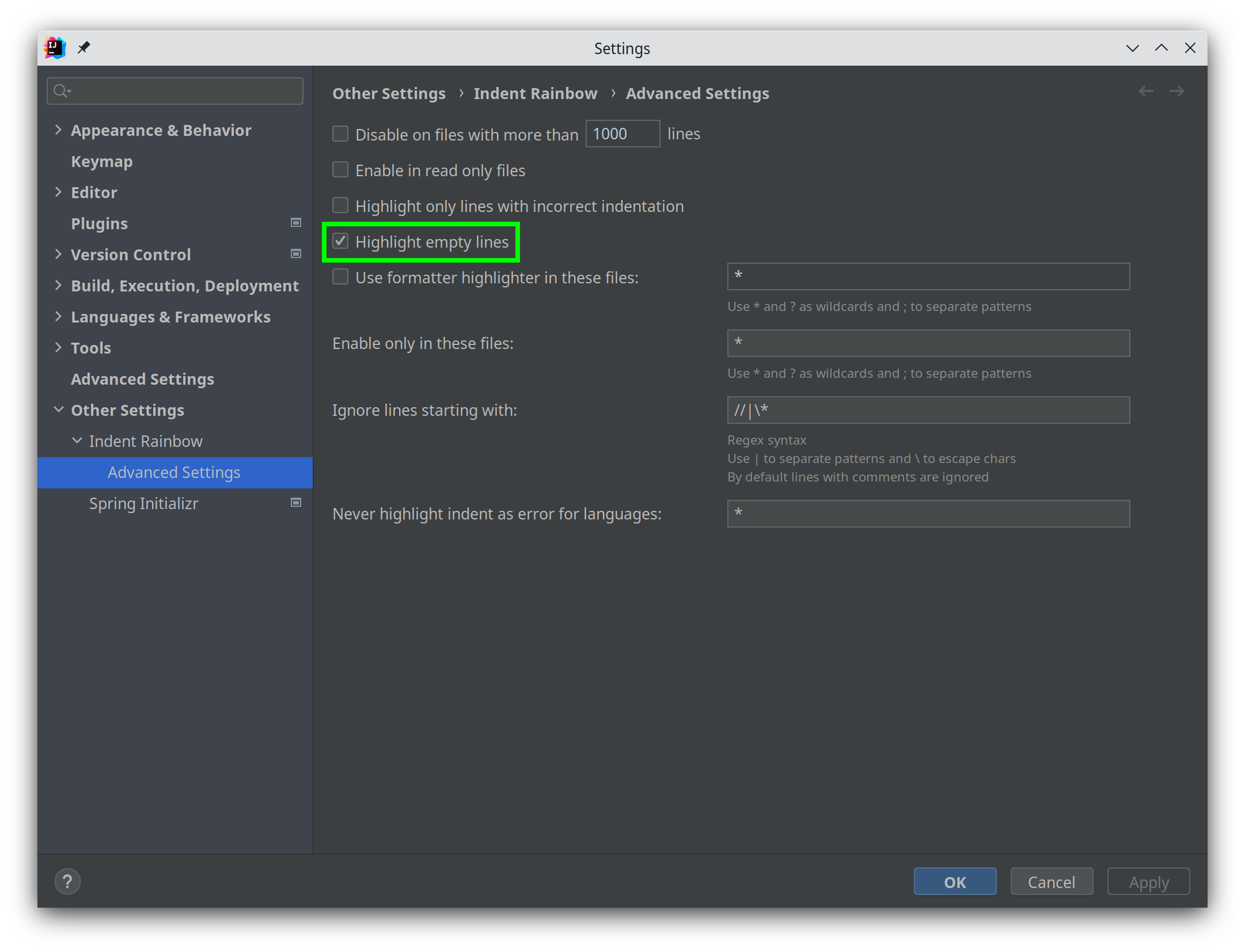Screen dimensions: 1245x952
Task: Click the back navigation arrow
Action: click(1145, 92)
